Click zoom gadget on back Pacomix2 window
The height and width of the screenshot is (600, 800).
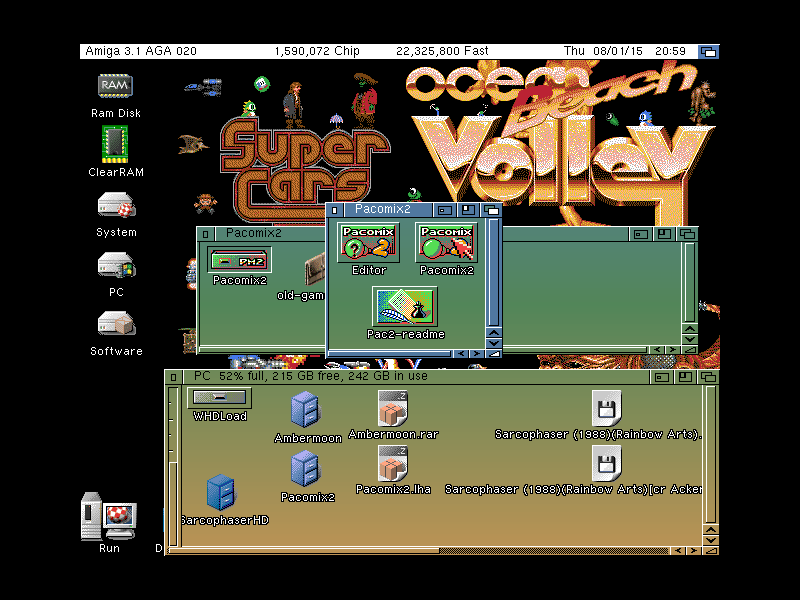click(664, 234)
